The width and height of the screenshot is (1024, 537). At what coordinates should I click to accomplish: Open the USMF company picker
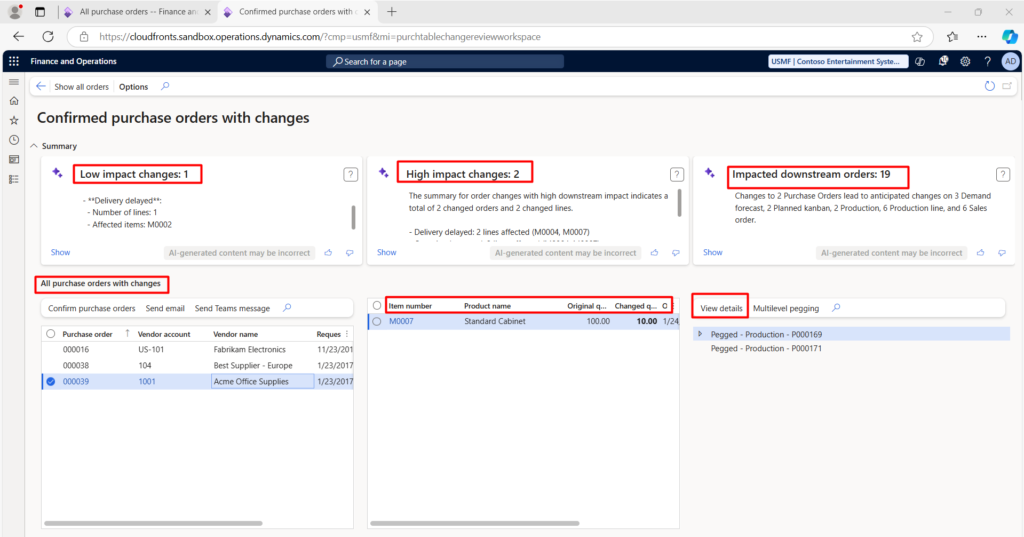tap(839, 61)
